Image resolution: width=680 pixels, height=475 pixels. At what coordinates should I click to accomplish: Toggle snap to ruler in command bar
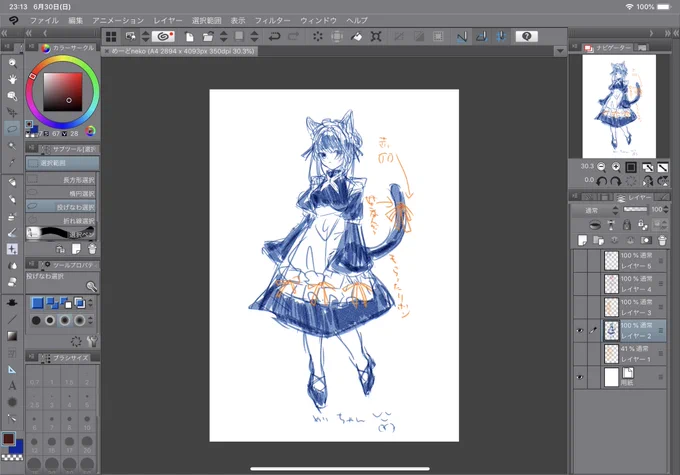coord(462,37)
